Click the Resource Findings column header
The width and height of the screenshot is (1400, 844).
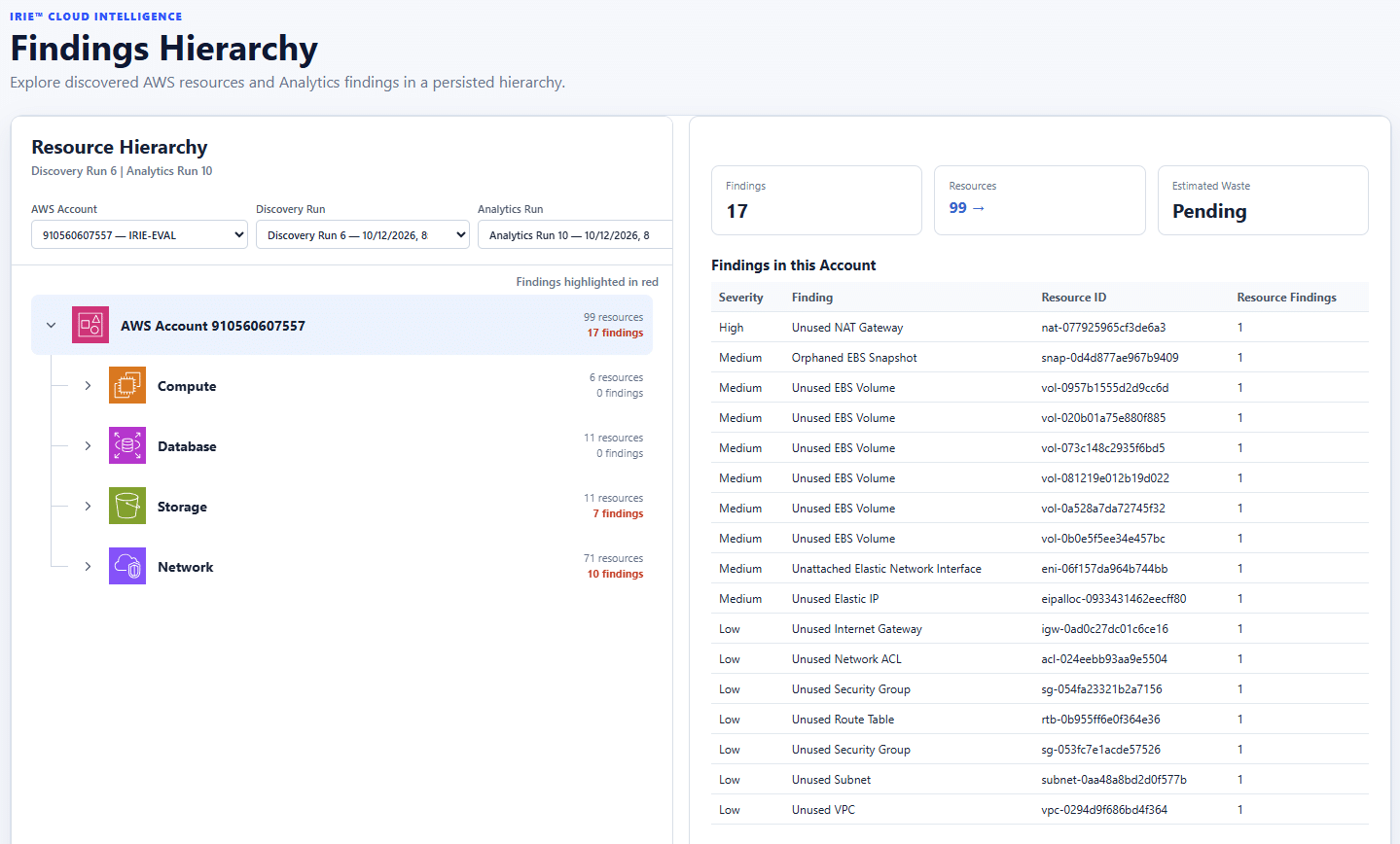(1286, 298)
